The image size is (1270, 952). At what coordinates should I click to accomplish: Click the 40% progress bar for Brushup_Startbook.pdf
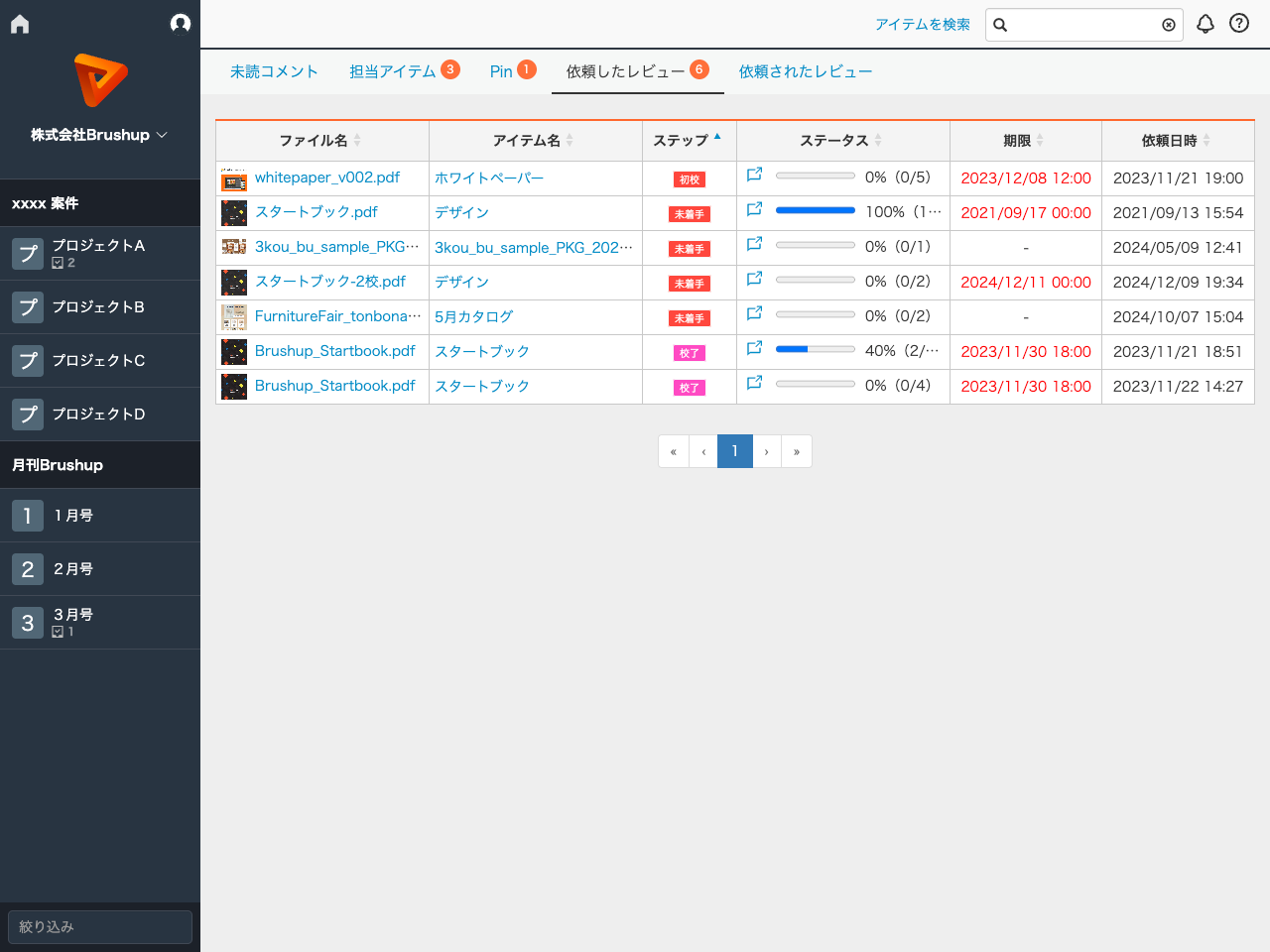point(815,349)
